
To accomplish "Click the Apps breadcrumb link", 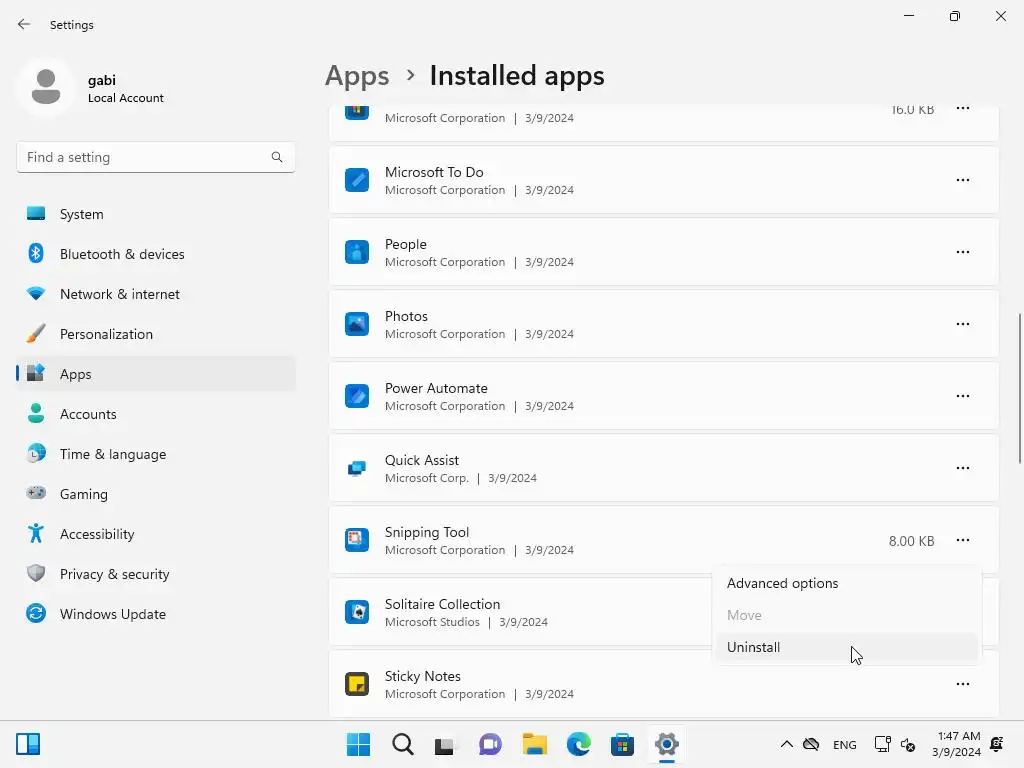I will tap(357, 76).
